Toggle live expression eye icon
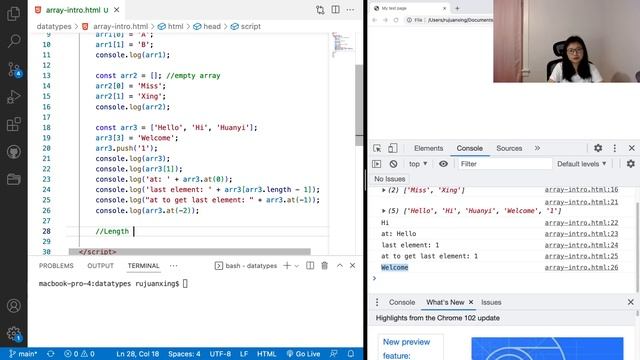The height and width of the screenshot is (360, 640). pyautogui.click(x=443, y=164)
